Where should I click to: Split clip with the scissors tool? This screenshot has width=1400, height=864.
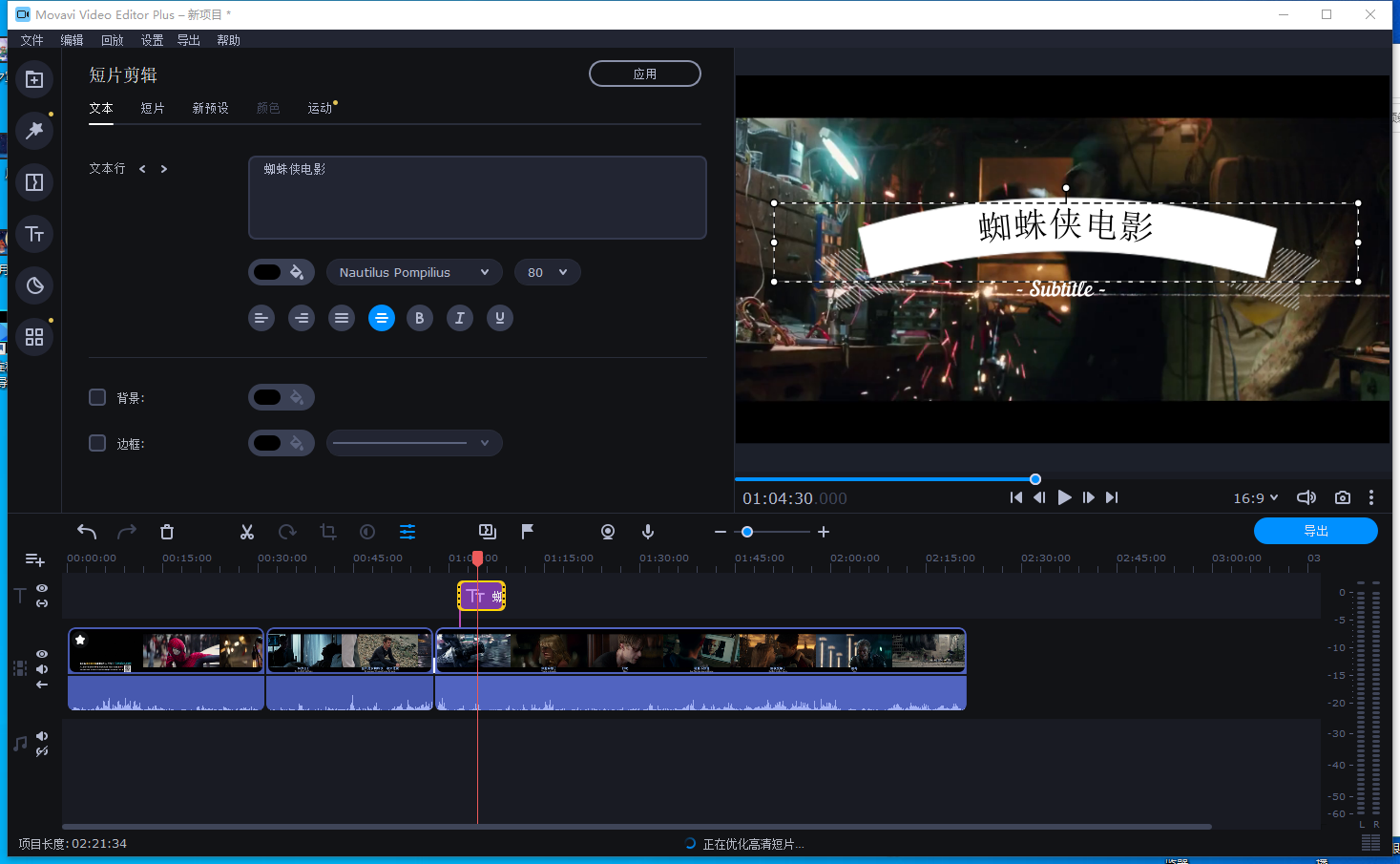pos(247,532)
